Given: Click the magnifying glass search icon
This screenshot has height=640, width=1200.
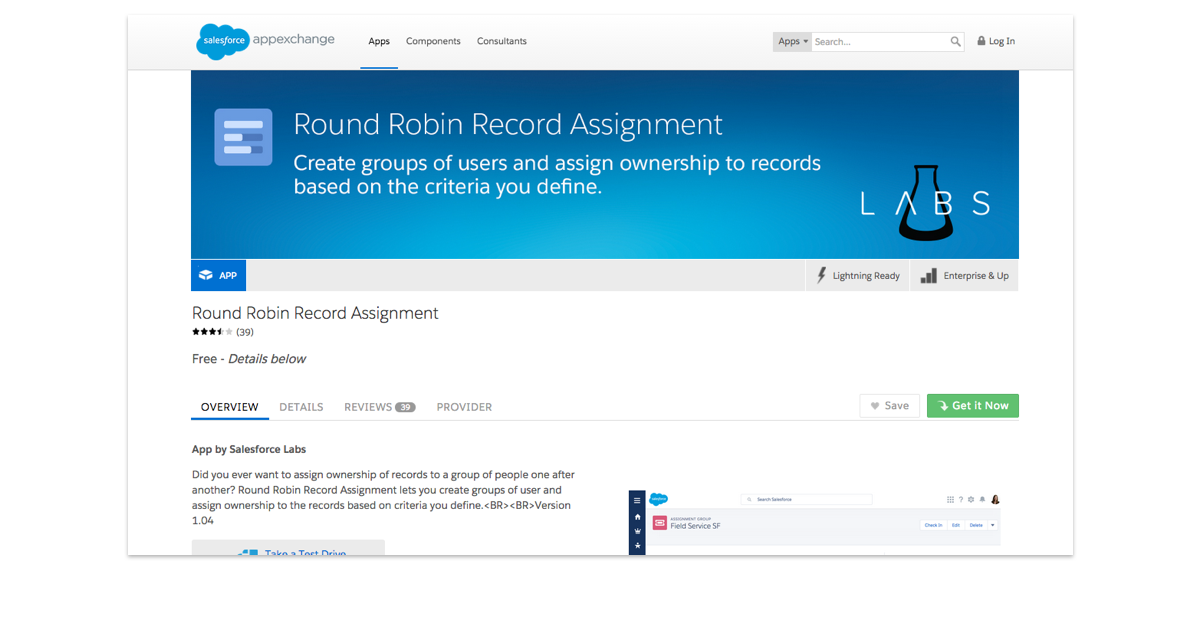Looking at the screenshot, I should (x=955, y=42).
